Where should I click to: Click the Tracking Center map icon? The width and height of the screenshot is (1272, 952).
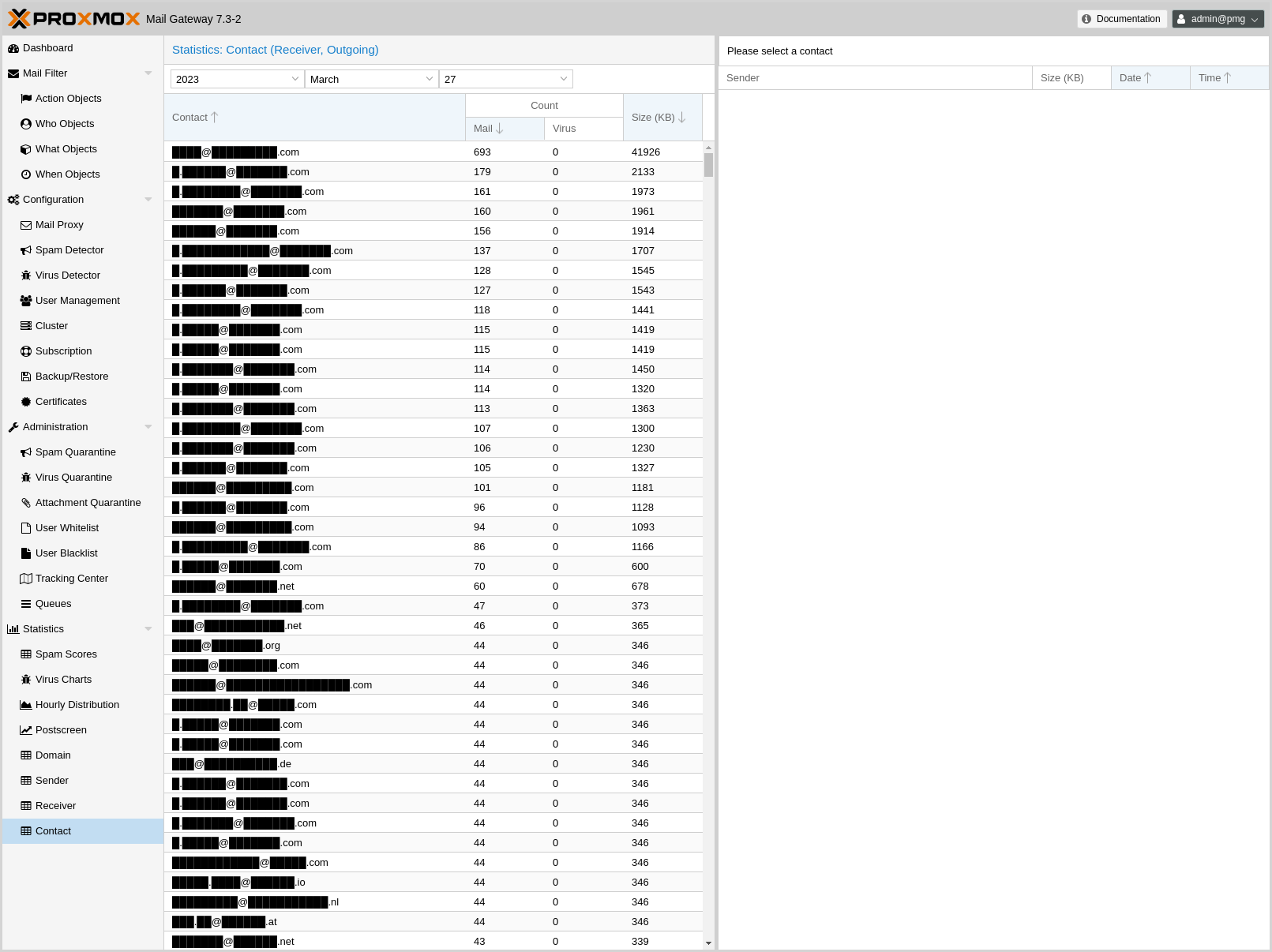tap(26, 579)
